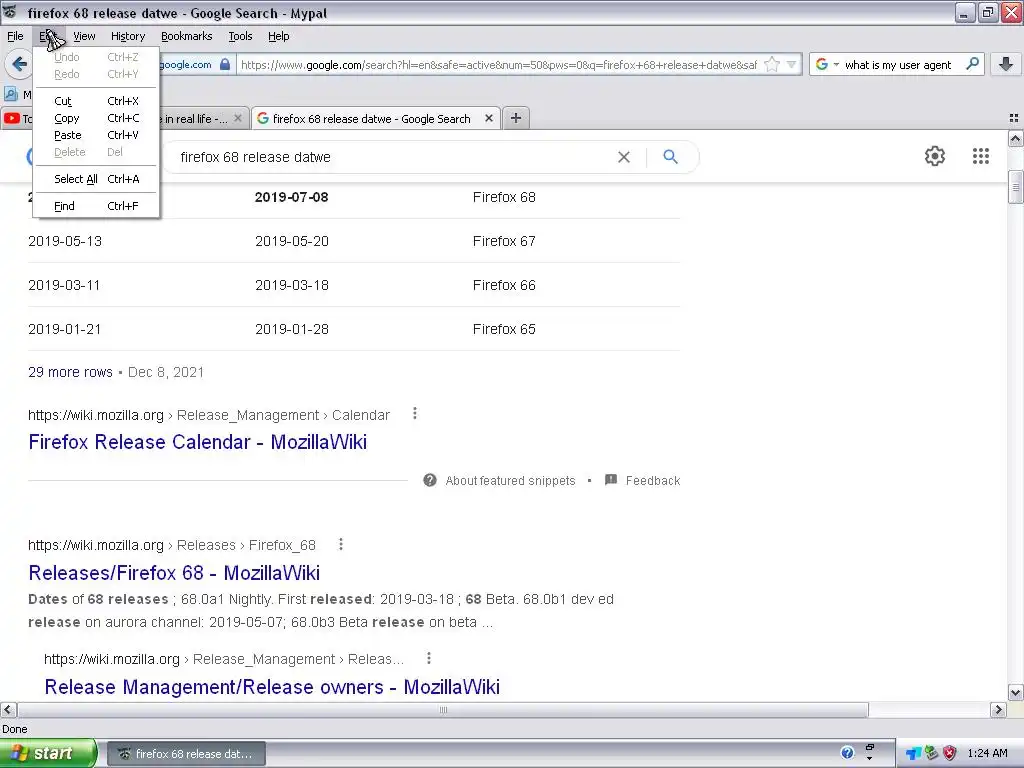Image resolution: width=1024 pixels, height=768 pixels.
Task: Open the File menu
Action: [x=15, y=36]
